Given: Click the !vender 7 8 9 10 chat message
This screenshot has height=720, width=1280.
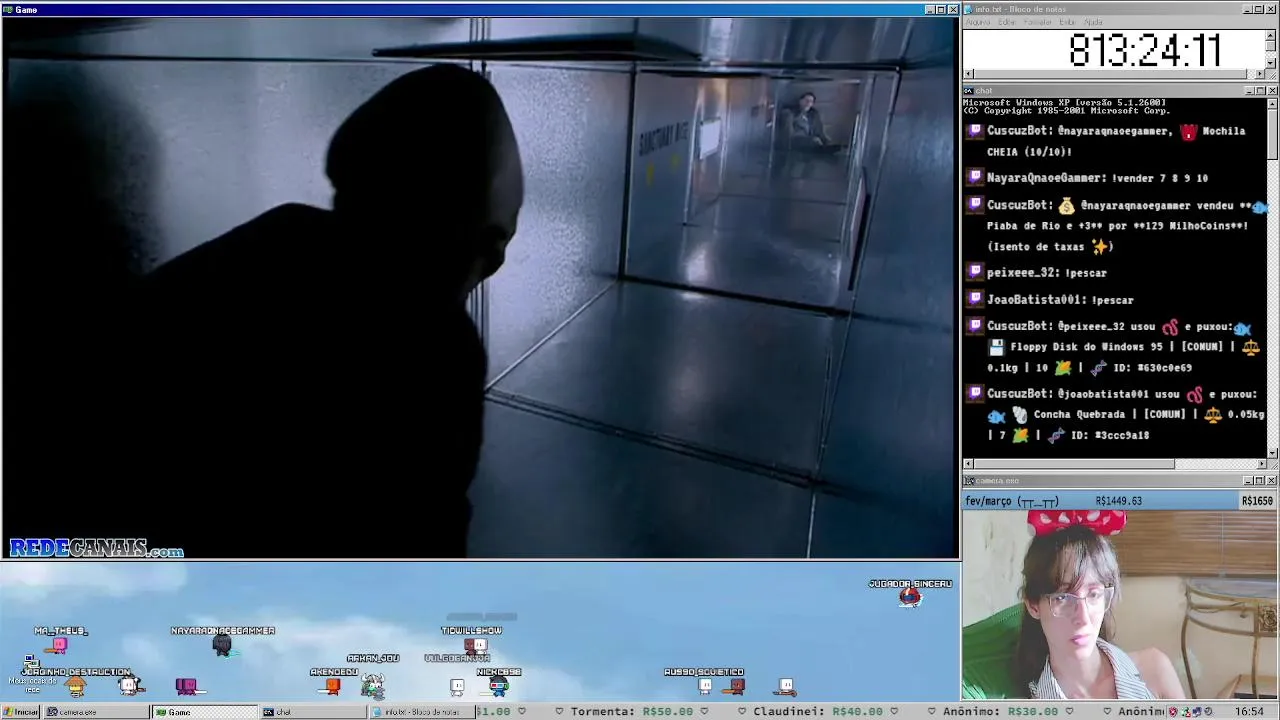Looking at the screenshot, I should (1097, 178).
